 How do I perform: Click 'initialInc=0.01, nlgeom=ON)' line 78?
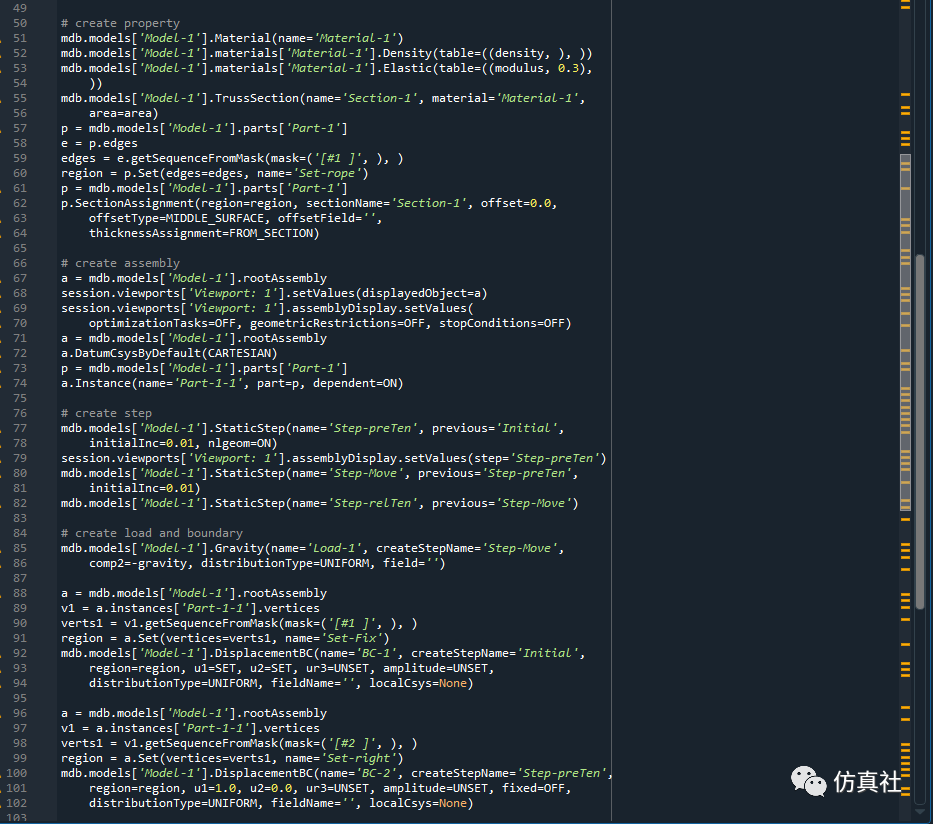(183, 443)
